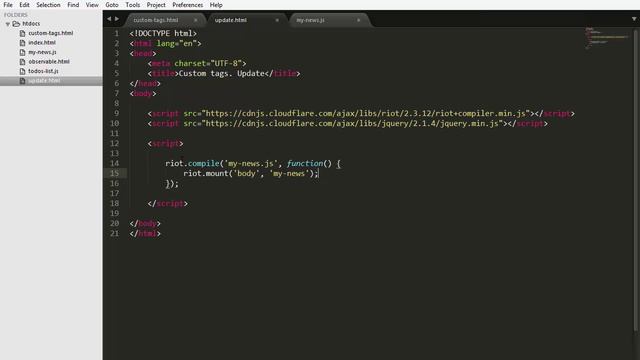Image resolution: width=640 pixels, height=360 pixels.
Task: Open the View menu
Action: point(92,5)
